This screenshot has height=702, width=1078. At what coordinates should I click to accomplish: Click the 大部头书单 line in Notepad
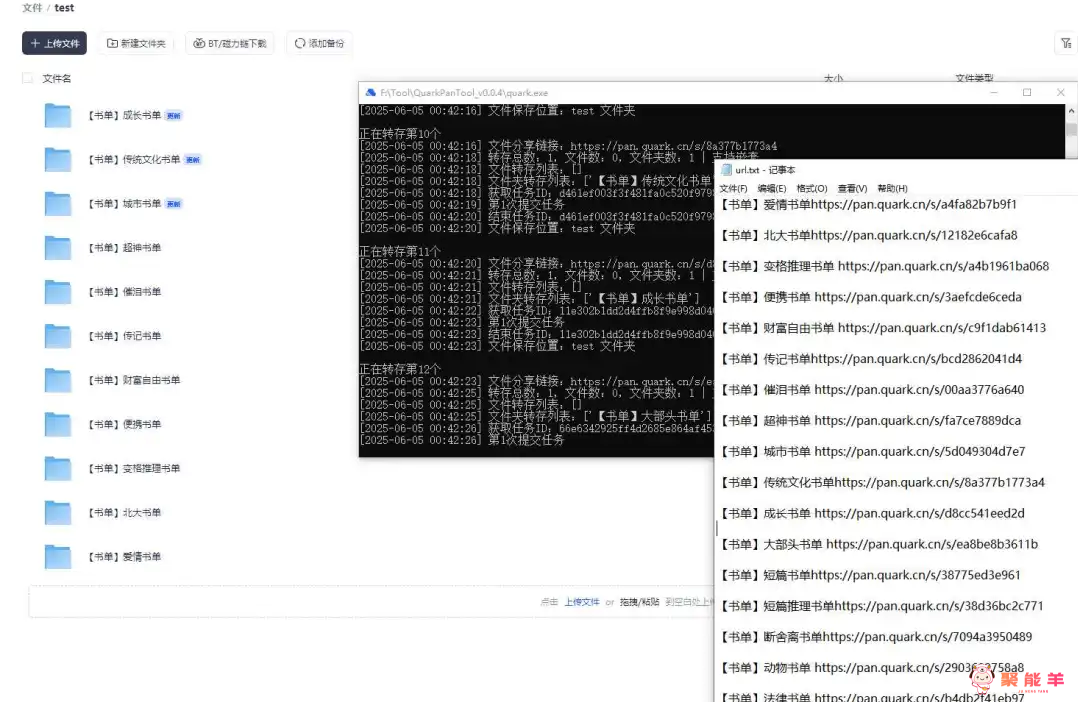coord(879,545)
